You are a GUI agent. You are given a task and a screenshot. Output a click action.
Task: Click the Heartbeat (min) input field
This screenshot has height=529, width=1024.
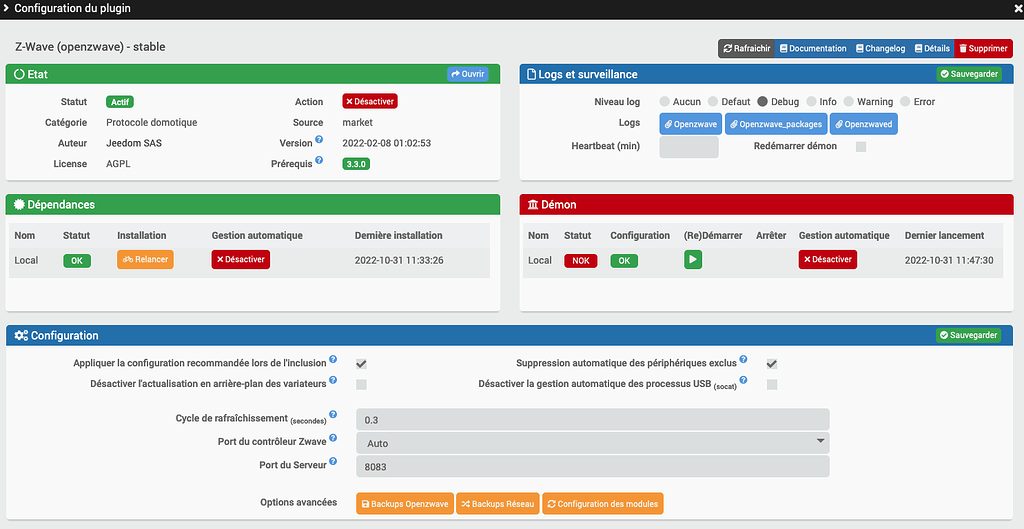coord(688,147)
